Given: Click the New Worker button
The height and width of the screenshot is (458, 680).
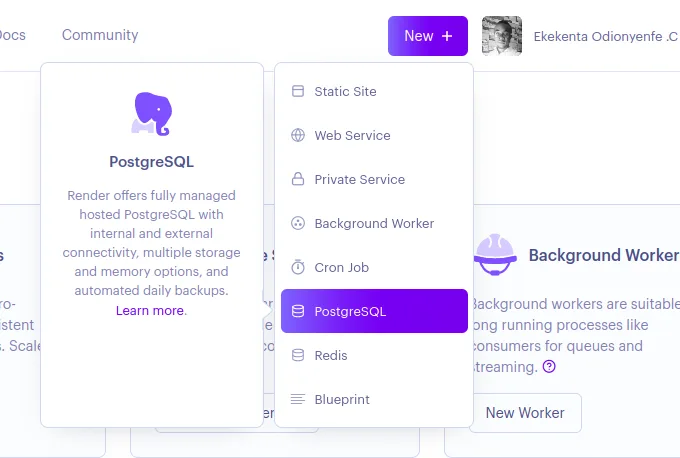Looking at the screenshot, I should 525,412.
